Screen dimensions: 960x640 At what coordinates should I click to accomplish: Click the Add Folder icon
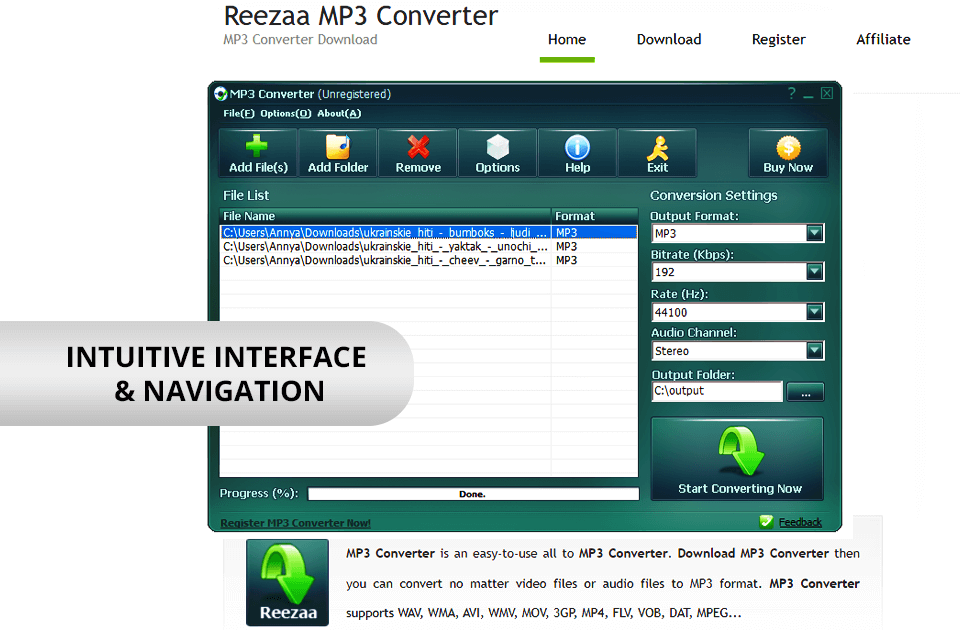[x=337, y=146]
